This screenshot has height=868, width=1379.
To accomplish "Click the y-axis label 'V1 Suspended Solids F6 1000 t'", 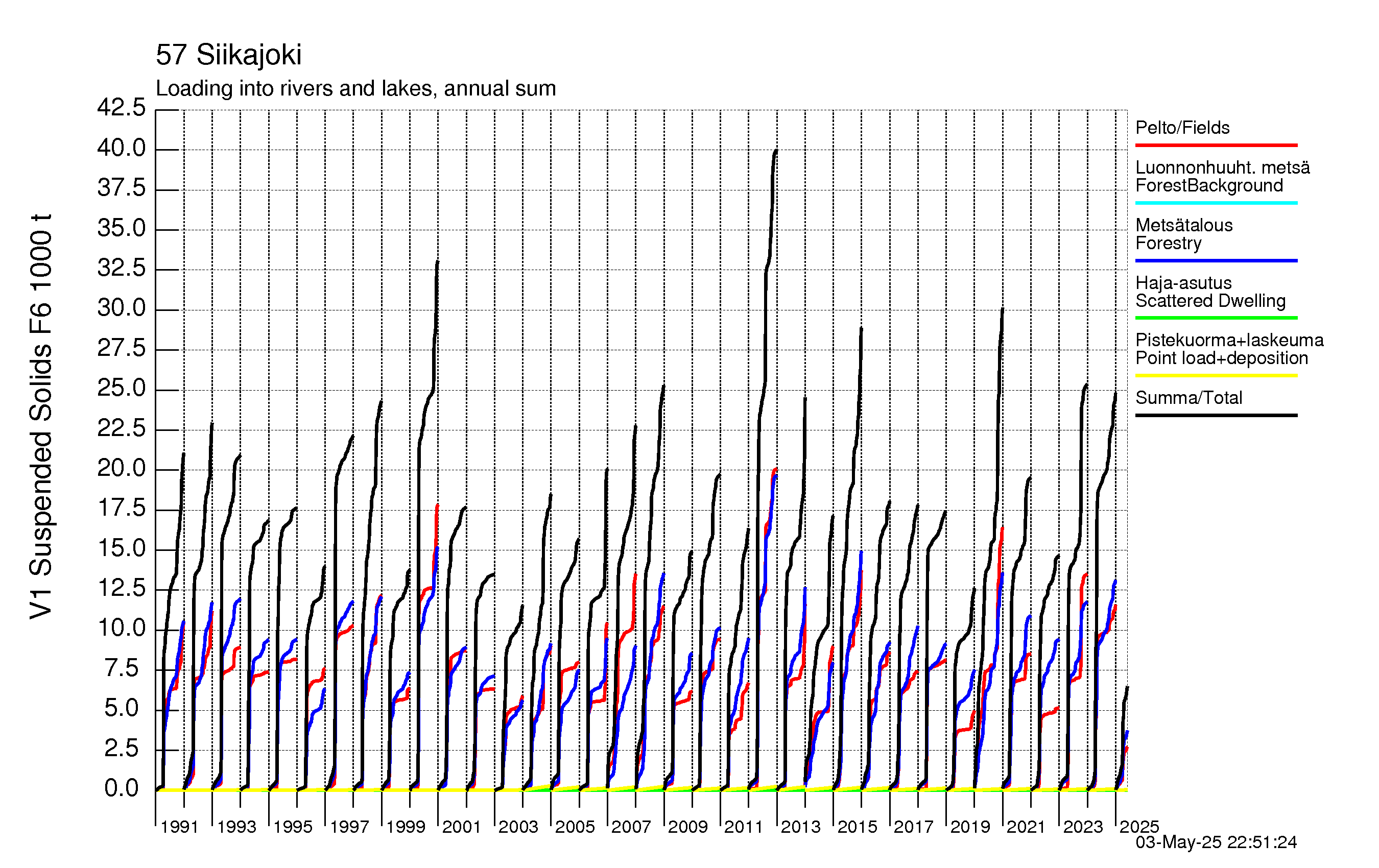I will point(41,417).
